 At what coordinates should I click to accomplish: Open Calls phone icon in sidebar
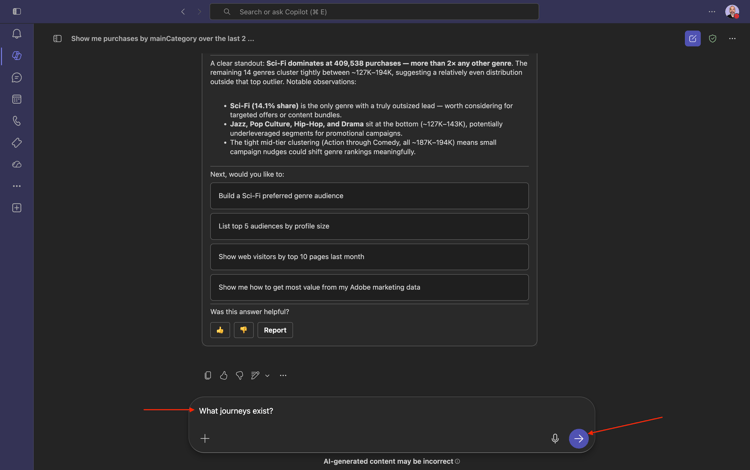pos(17,121)
